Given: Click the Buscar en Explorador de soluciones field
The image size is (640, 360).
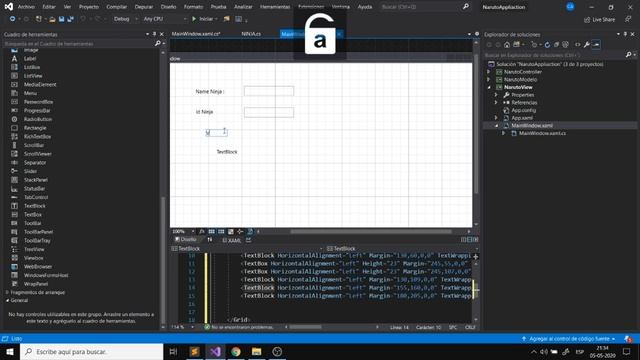Looking at the screenshot, I should coord(554,55).
